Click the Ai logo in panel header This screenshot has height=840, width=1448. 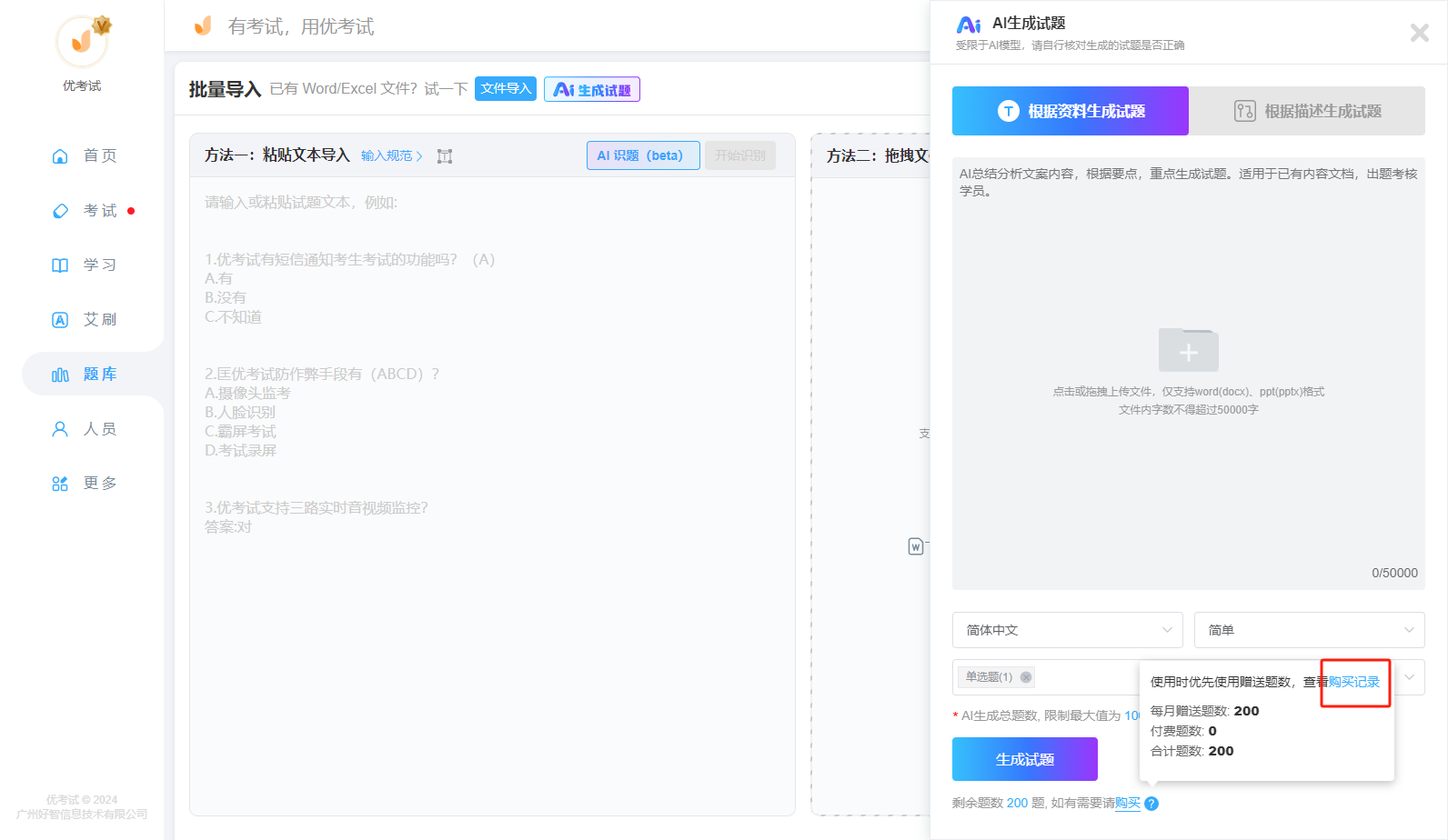[969, 25]
